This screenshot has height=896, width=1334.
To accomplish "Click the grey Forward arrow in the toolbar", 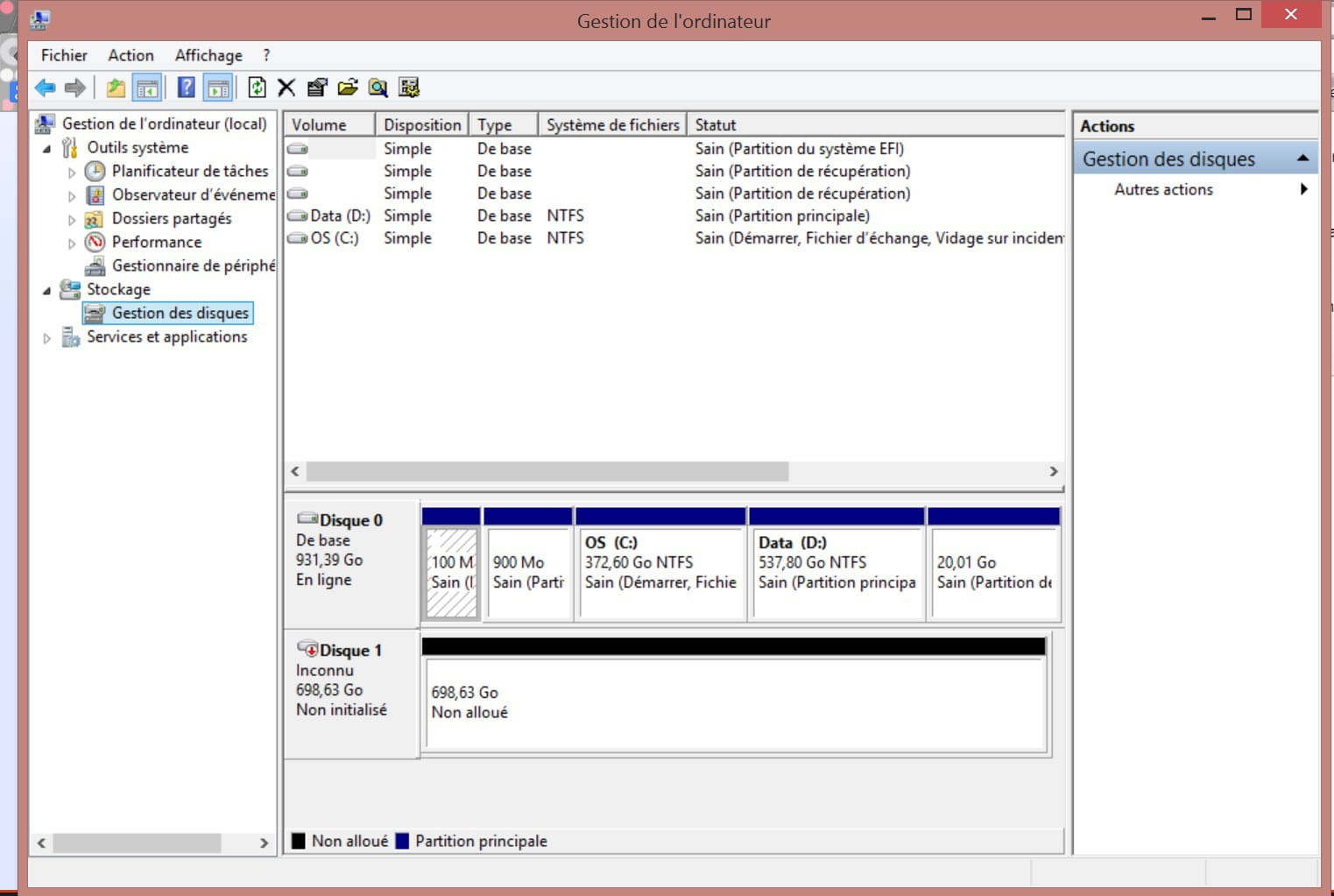I will pos(75,88).
